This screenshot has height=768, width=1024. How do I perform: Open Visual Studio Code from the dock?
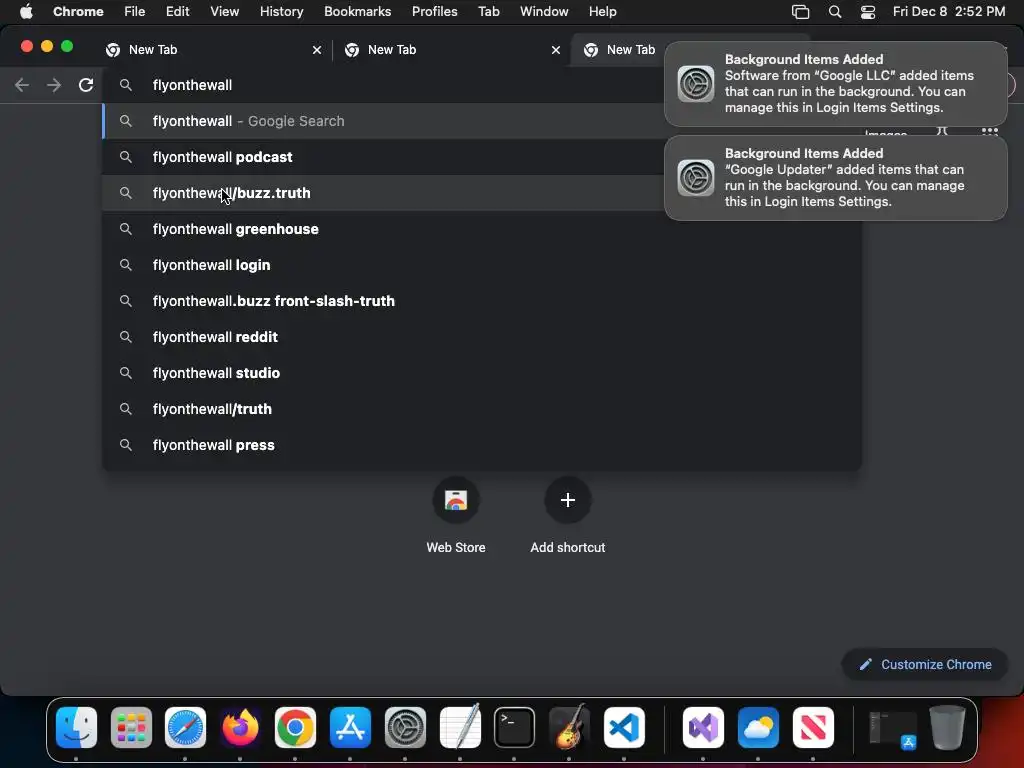pos(624,728)
